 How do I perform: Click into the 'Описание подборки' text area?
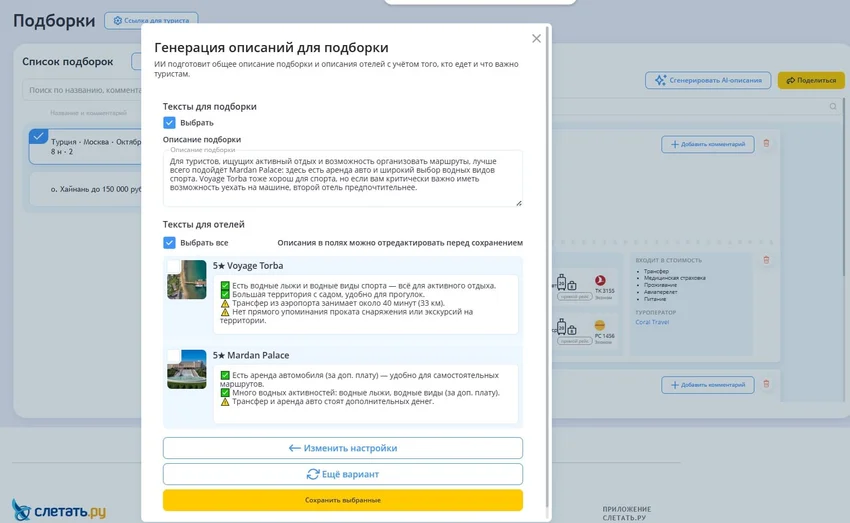pyautogui.click(x=343, y=178)
